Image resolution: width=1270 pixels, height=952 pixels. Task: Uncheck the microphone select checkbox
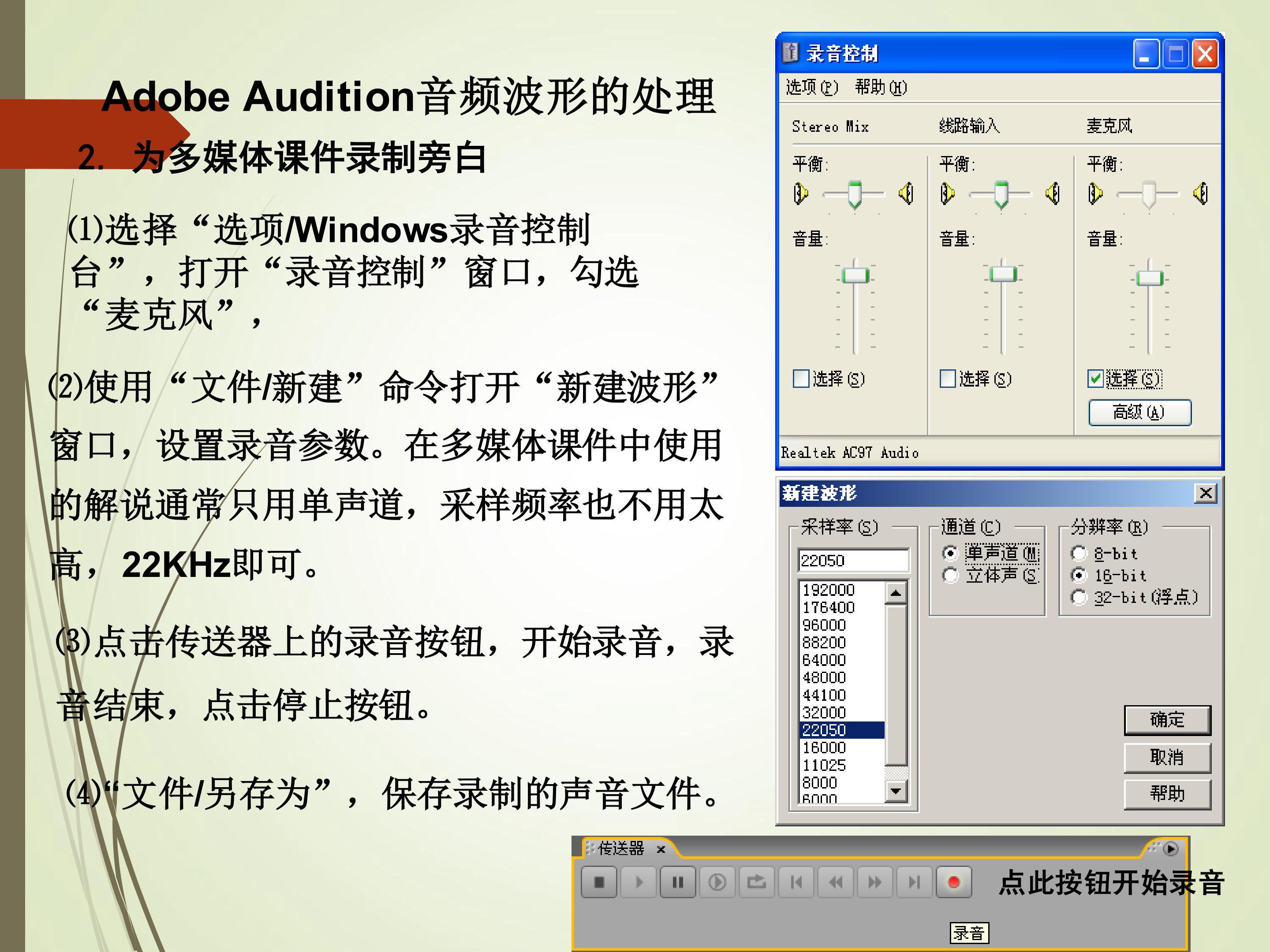click(1095, 379)
